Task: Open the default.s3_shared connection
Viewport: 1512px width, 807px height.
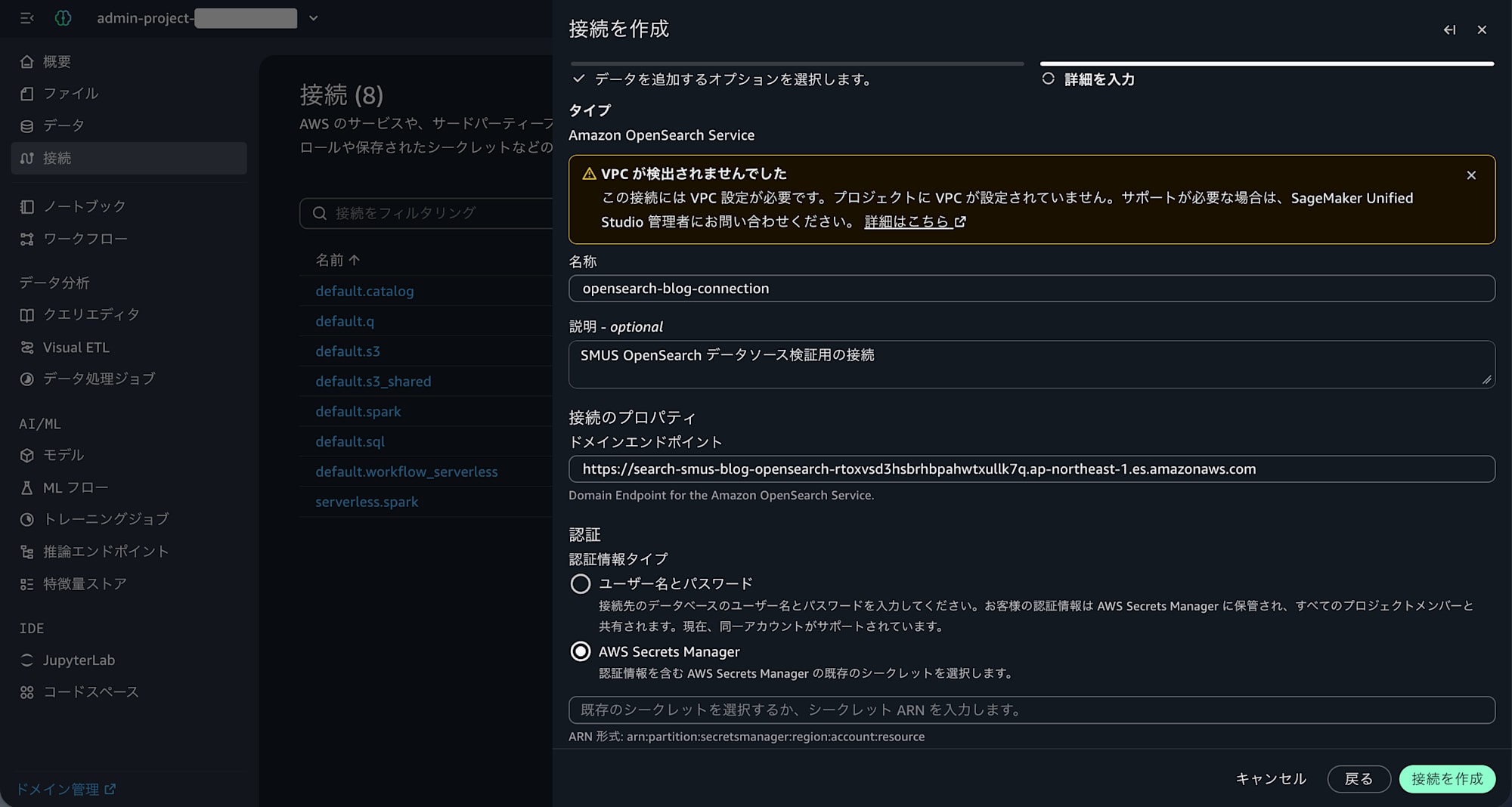Action: coord(373,382)
